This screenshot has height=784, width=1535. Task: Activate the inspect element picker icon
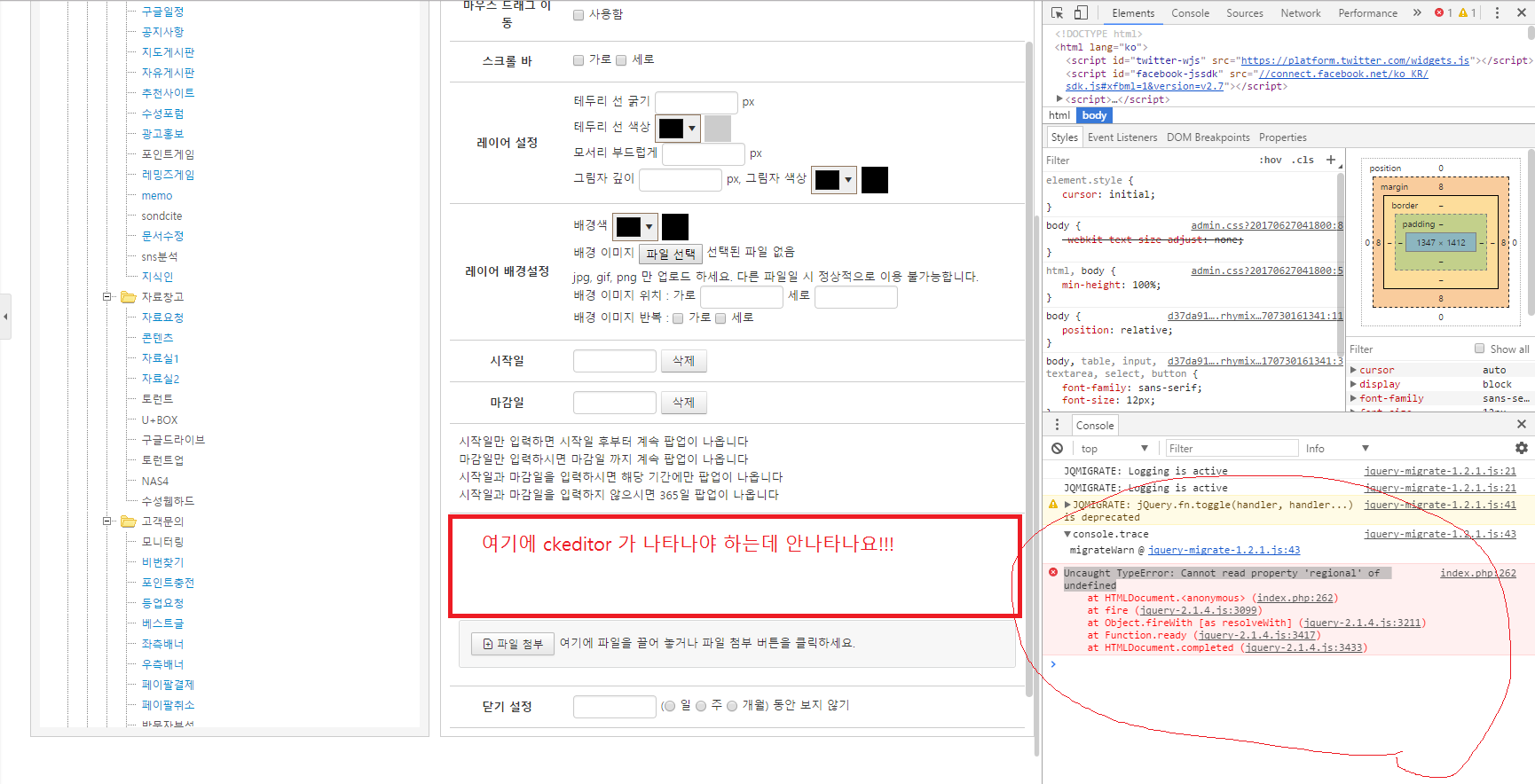pos(1057,12)
